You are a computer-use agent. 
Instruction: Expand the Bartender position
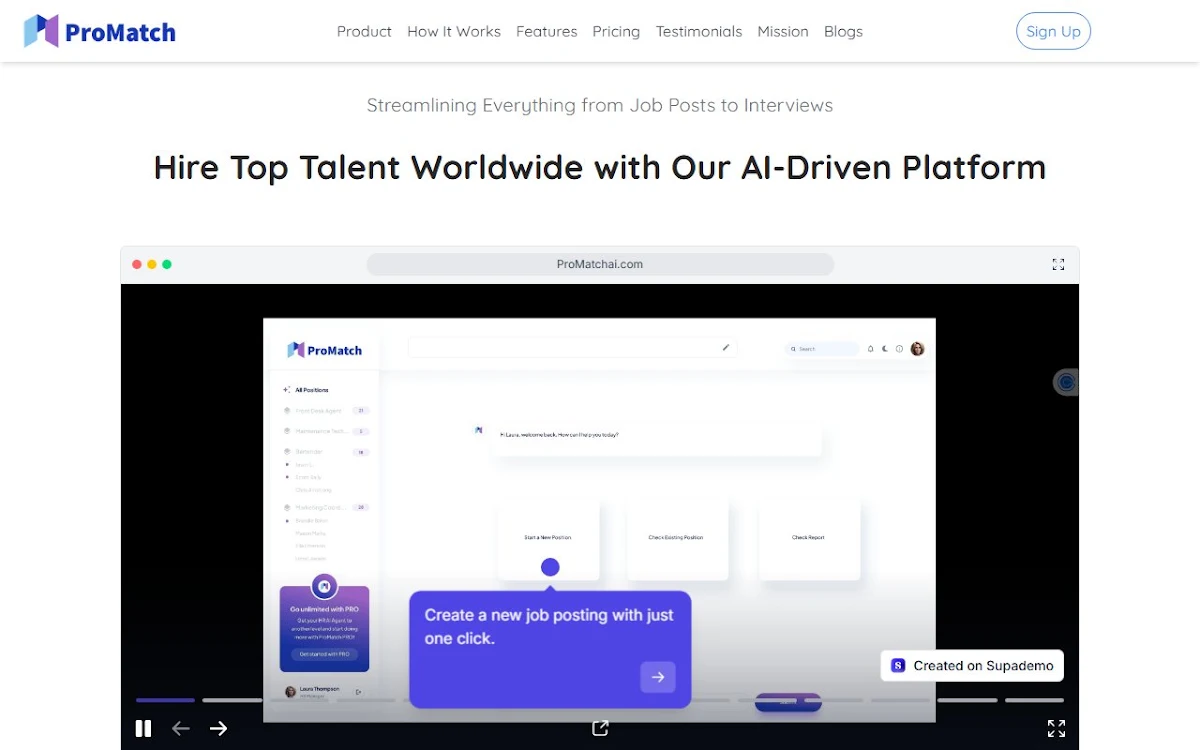(x=327, y=452)
